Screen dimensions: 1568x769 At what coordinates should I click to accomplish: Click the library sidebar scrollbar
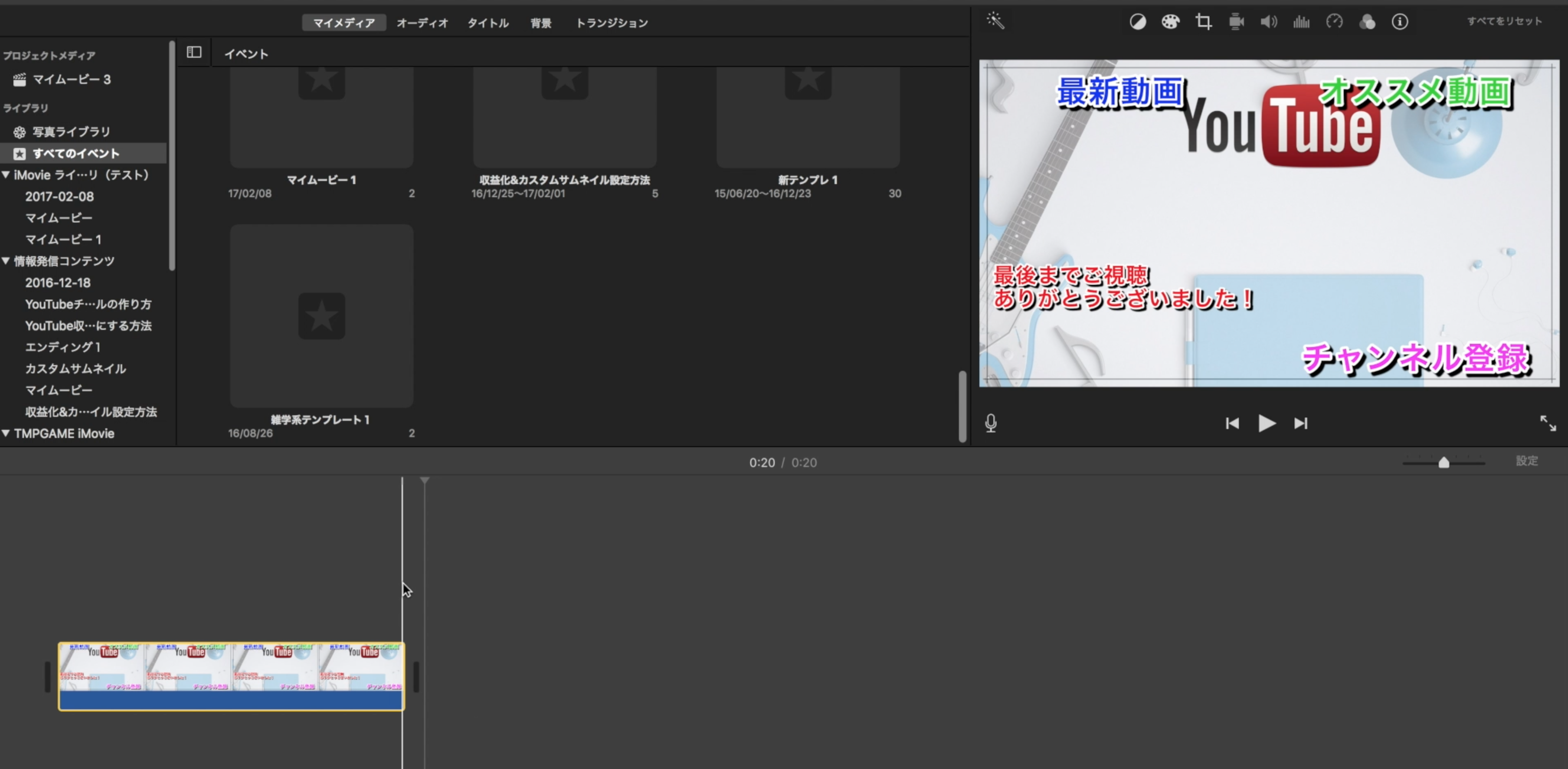[172, 155]
